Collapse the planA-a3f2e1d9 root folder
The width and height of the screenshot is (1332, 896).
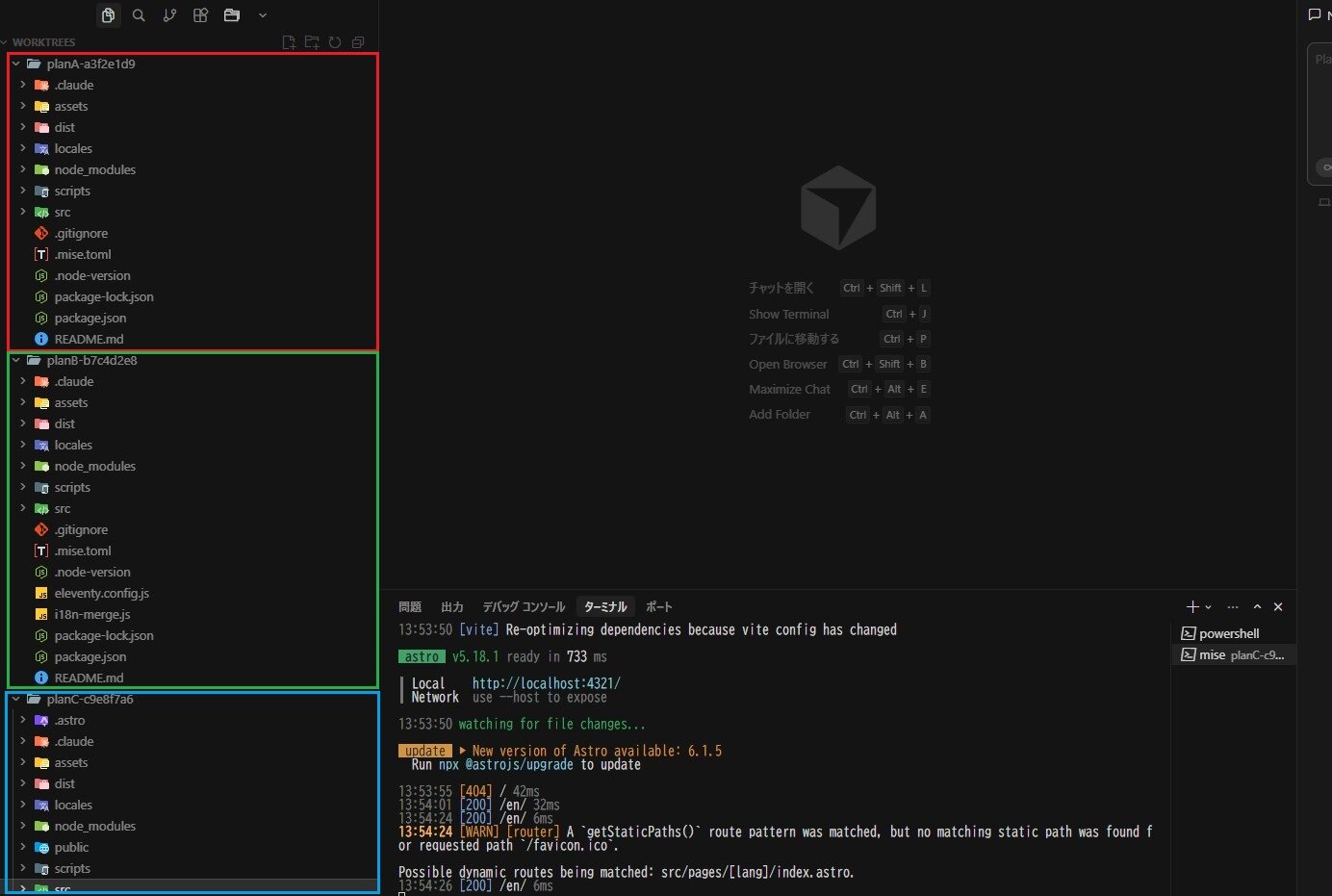click(16, 64)
